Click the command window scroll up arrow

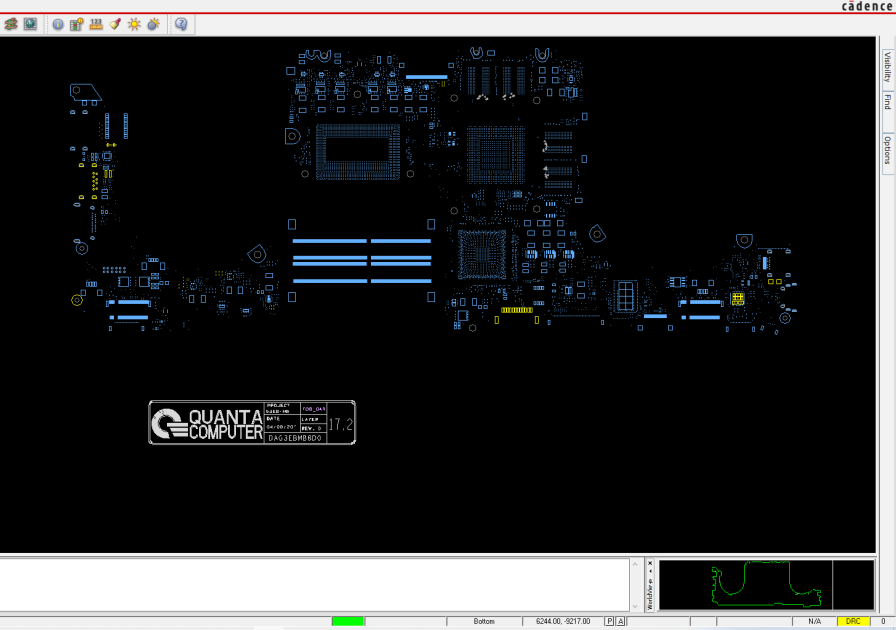click(635, 564)
